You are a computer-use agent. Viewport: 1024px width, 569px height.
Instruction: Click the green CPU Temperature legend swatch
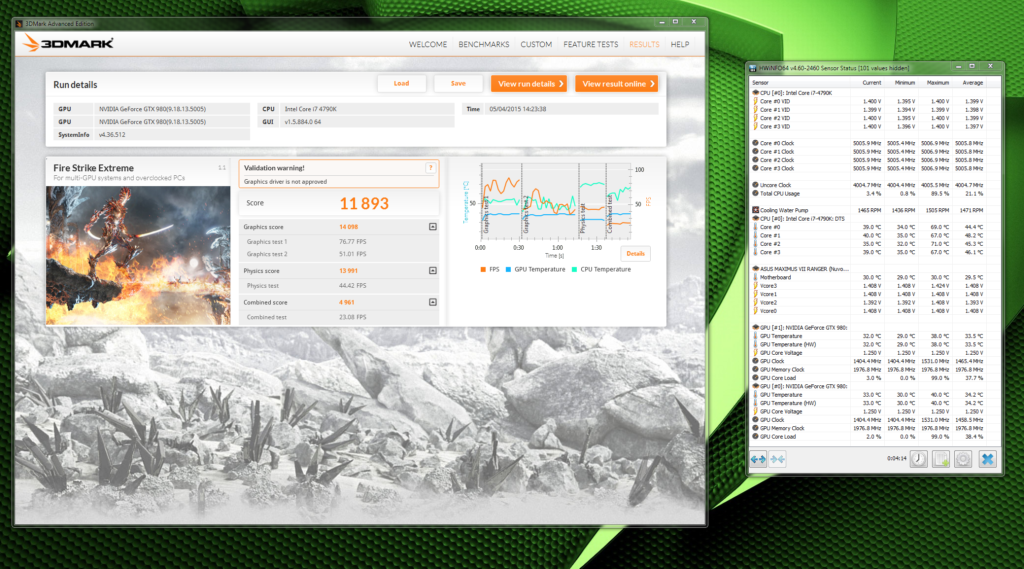(x=574, y=269)
